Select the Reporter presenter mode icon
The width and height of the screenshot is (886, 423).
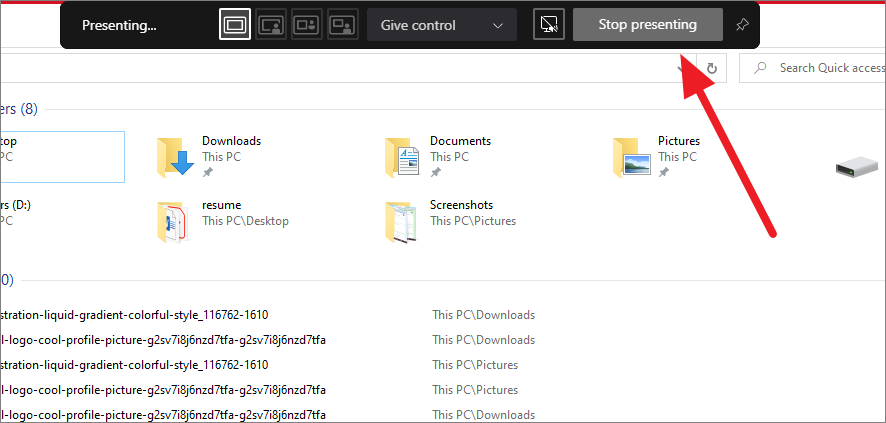(x=343, y=25)
